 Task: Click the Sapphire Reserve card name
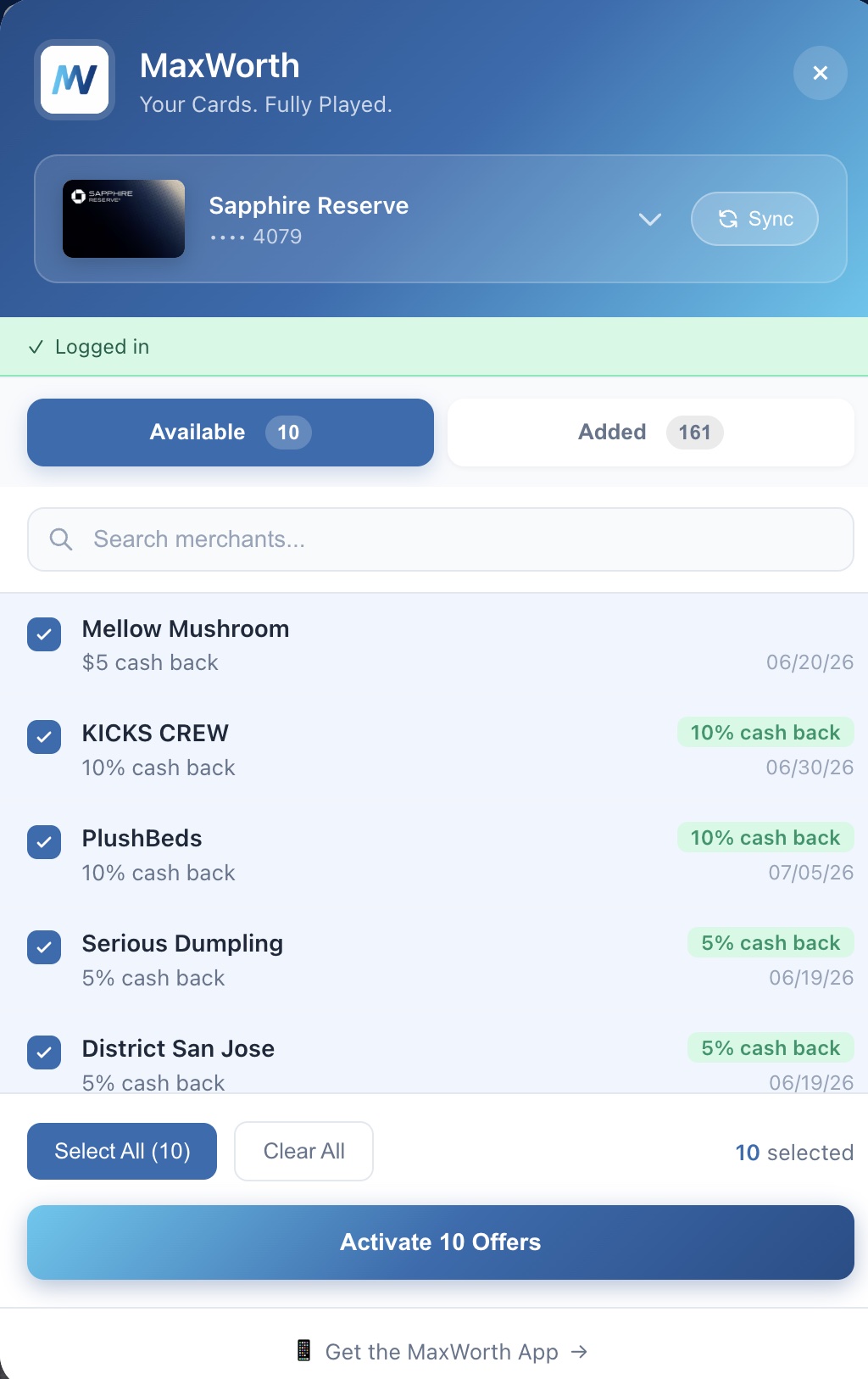click(309, 206)
